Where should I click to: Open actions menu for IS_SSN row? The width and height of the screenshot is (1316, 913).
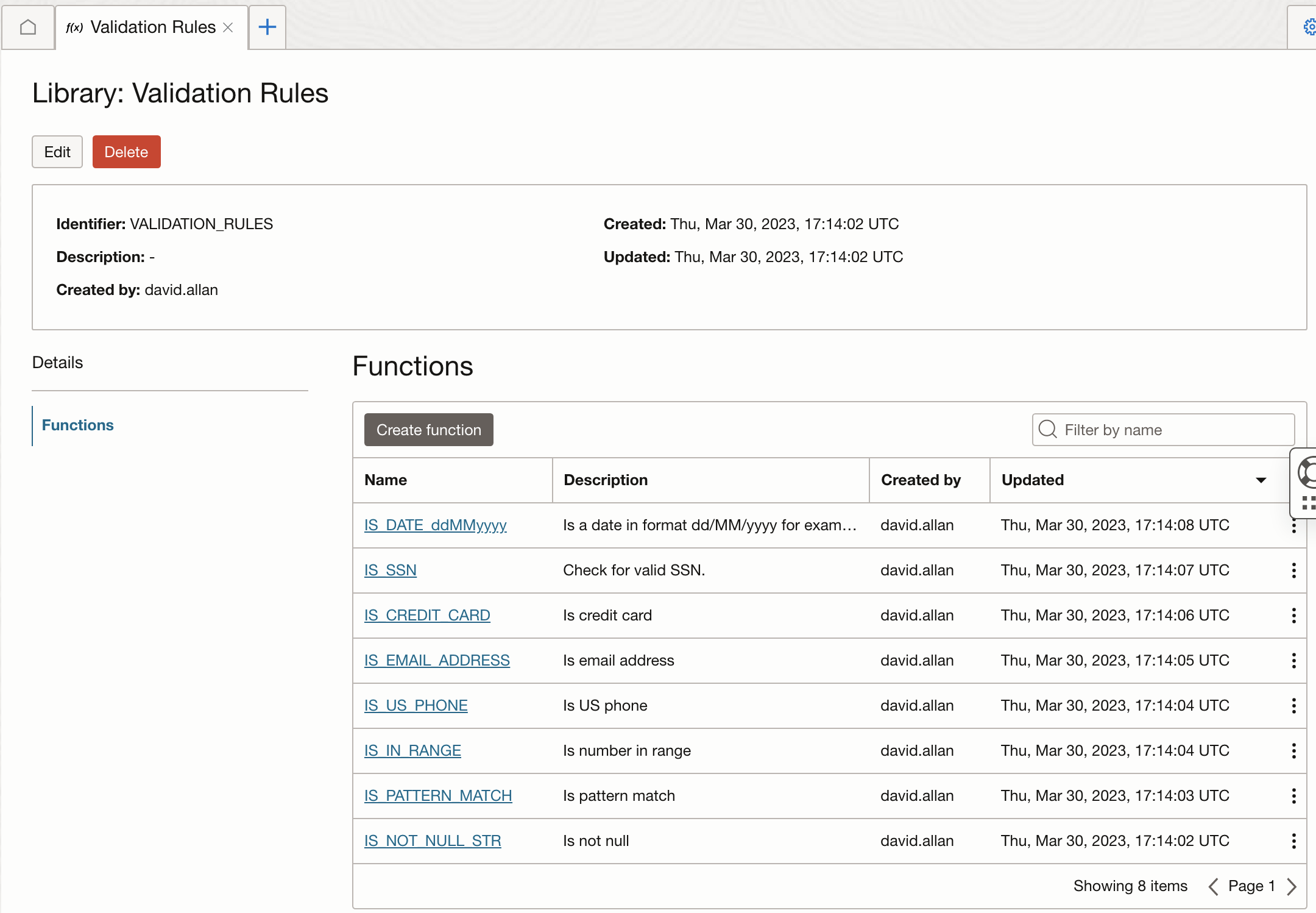pyautogui.click(x=1293, y=570)
